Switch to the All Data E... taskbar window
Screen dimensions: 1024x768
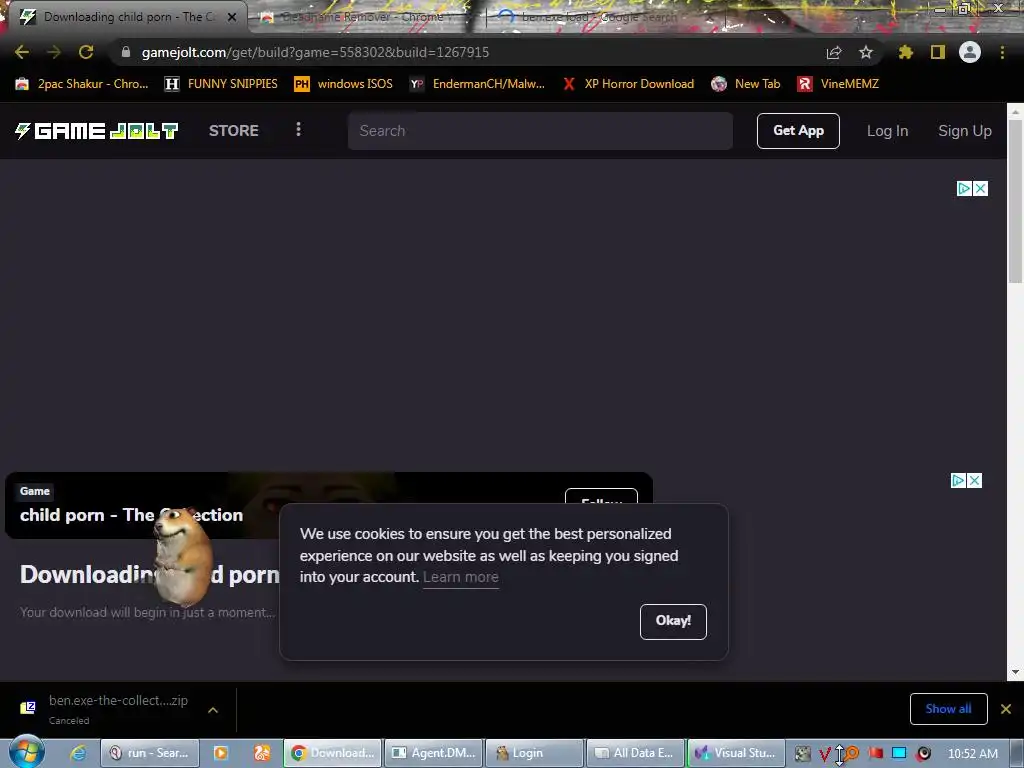(635, 753)
